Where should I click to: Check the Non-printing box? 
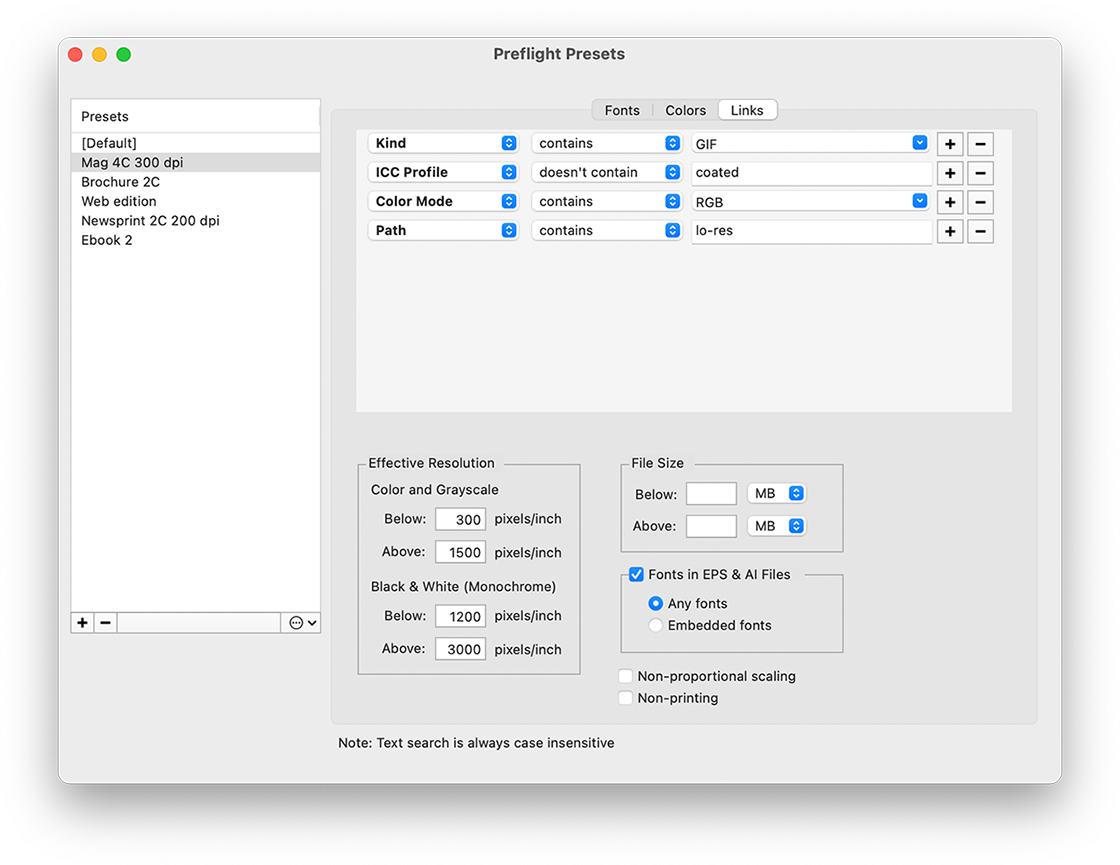click(625, 698)
